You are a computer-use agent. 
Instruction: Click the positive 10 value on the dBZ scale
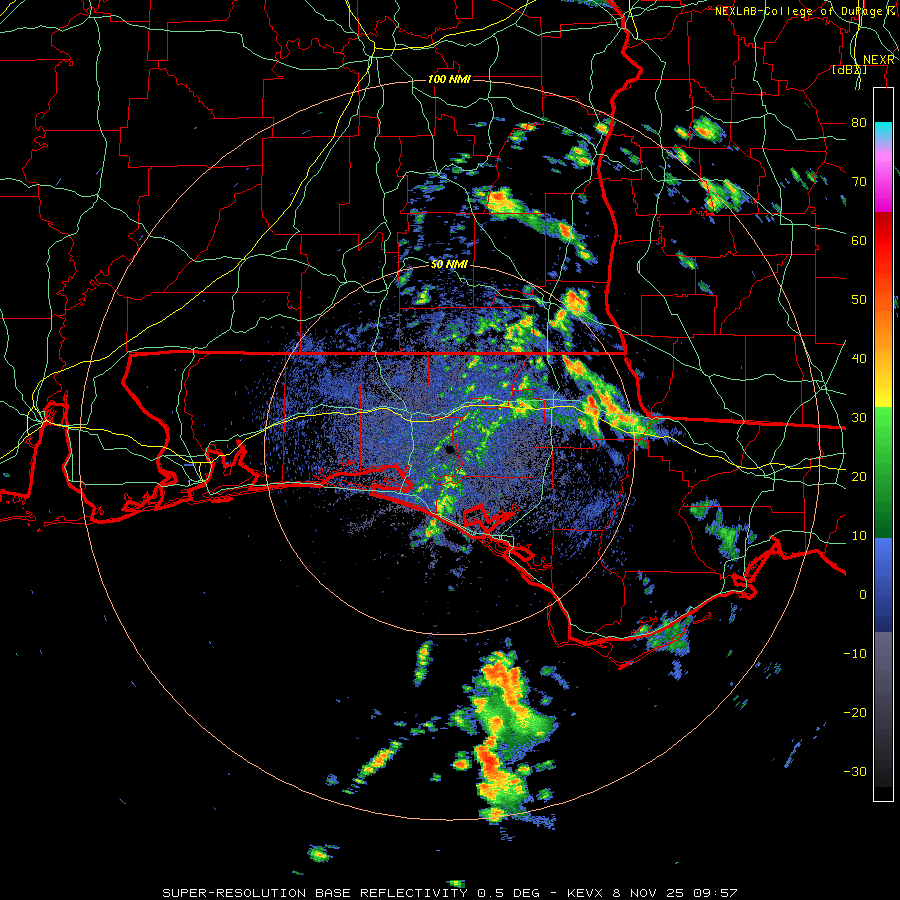[x=859, y=536]
